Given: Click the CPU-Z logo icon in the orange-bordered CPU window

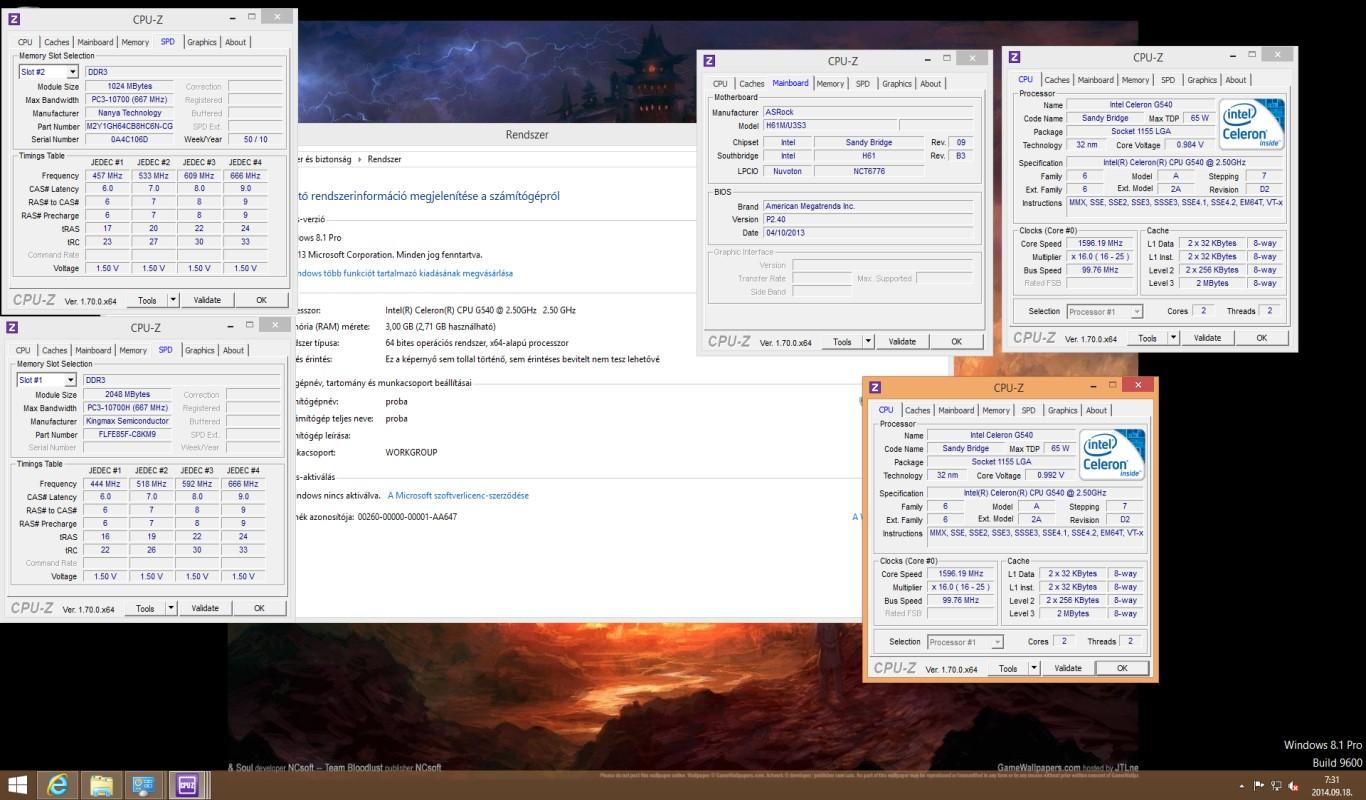Looking at the screenshot, I should tap(875, 387).
